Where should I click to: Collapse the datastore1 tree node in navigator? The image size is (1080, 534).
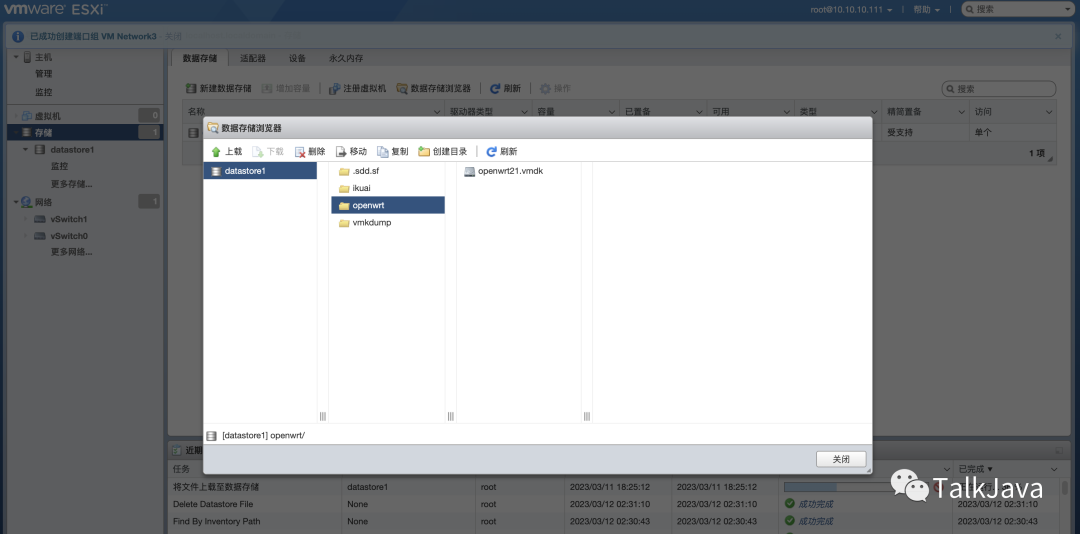[x=26, y=150]
